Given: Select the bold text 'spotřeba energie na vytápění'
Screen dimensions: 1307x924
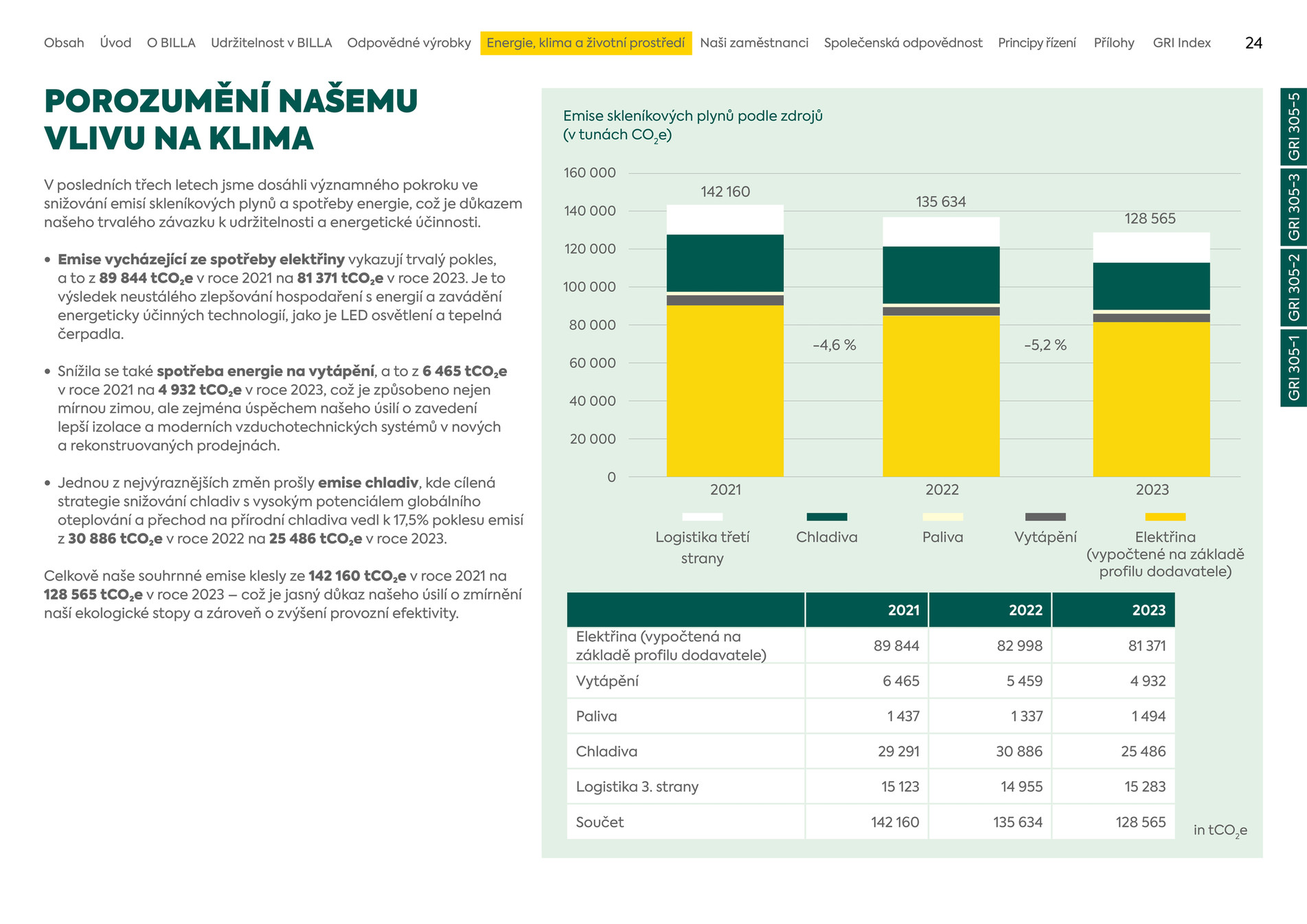Looking at the screenshot, I should tap(266, 371).
